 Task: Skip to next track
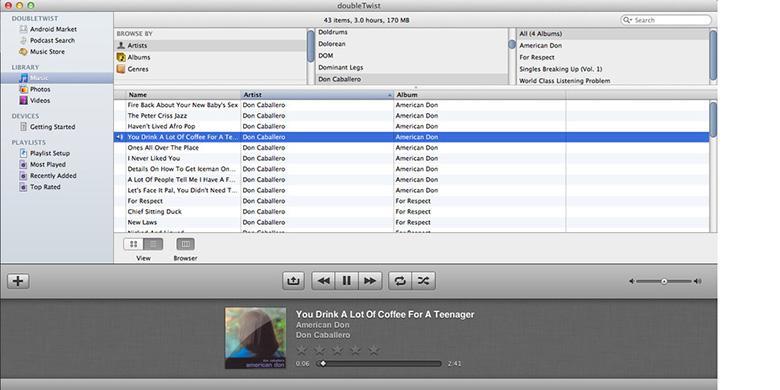370,281
